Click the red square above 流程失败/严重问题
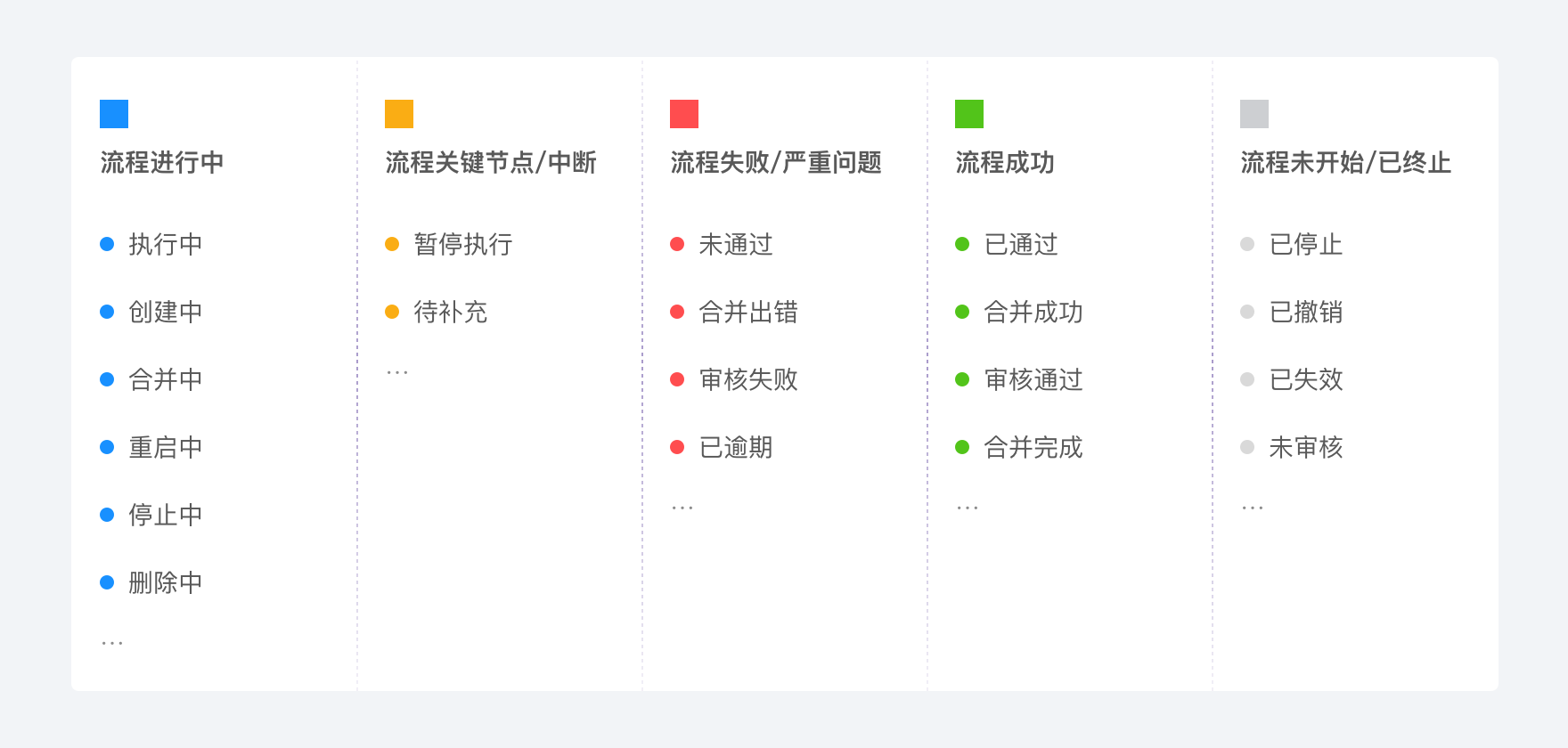The width and height of the screenshot is (1568, 748). pyautogui.click(x=684, y=114)
